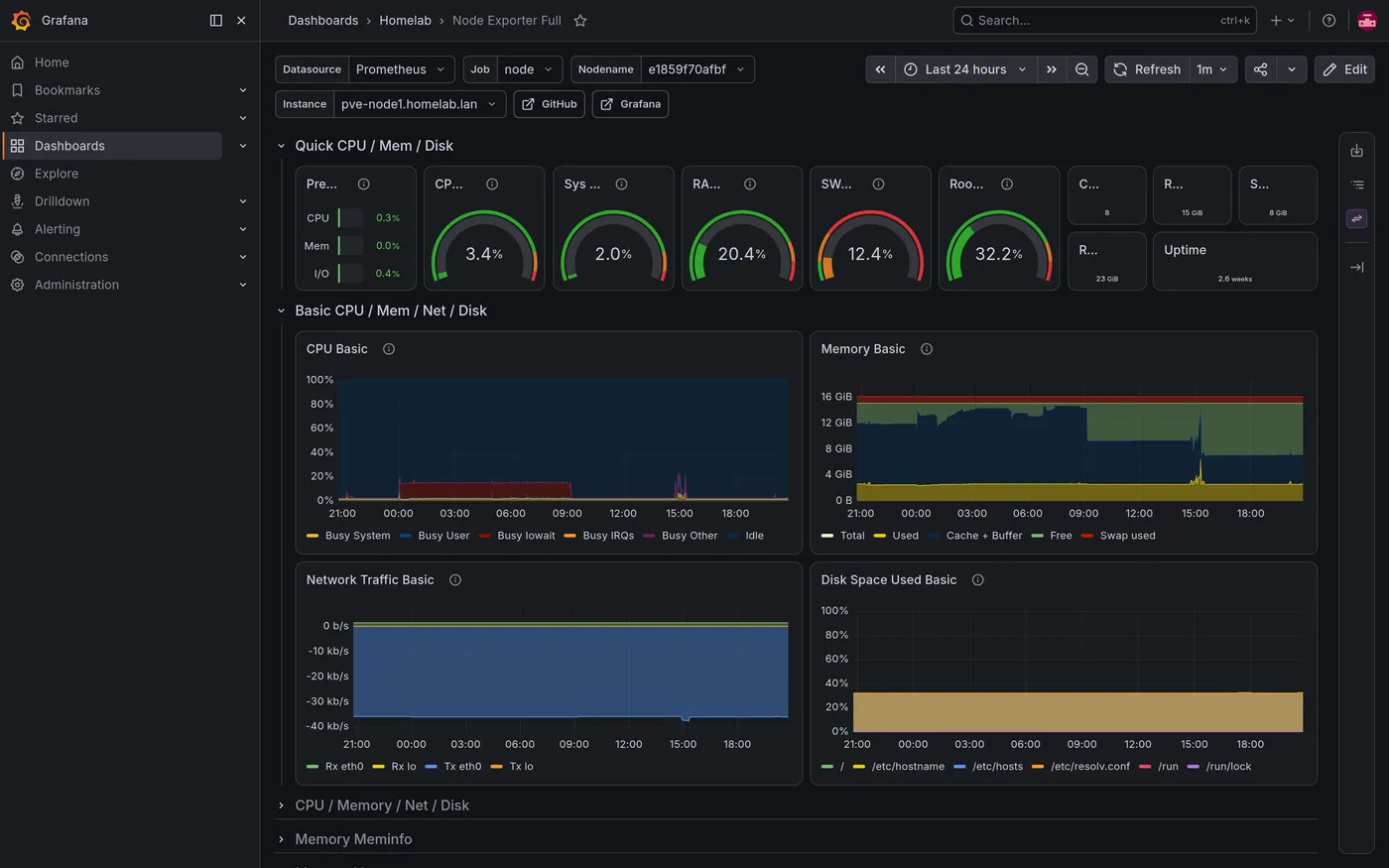The width and height of the screenshot is (1389, 868).
Task: Navigate to Homelab breadcrumb
Action: (x=405, y=20)
